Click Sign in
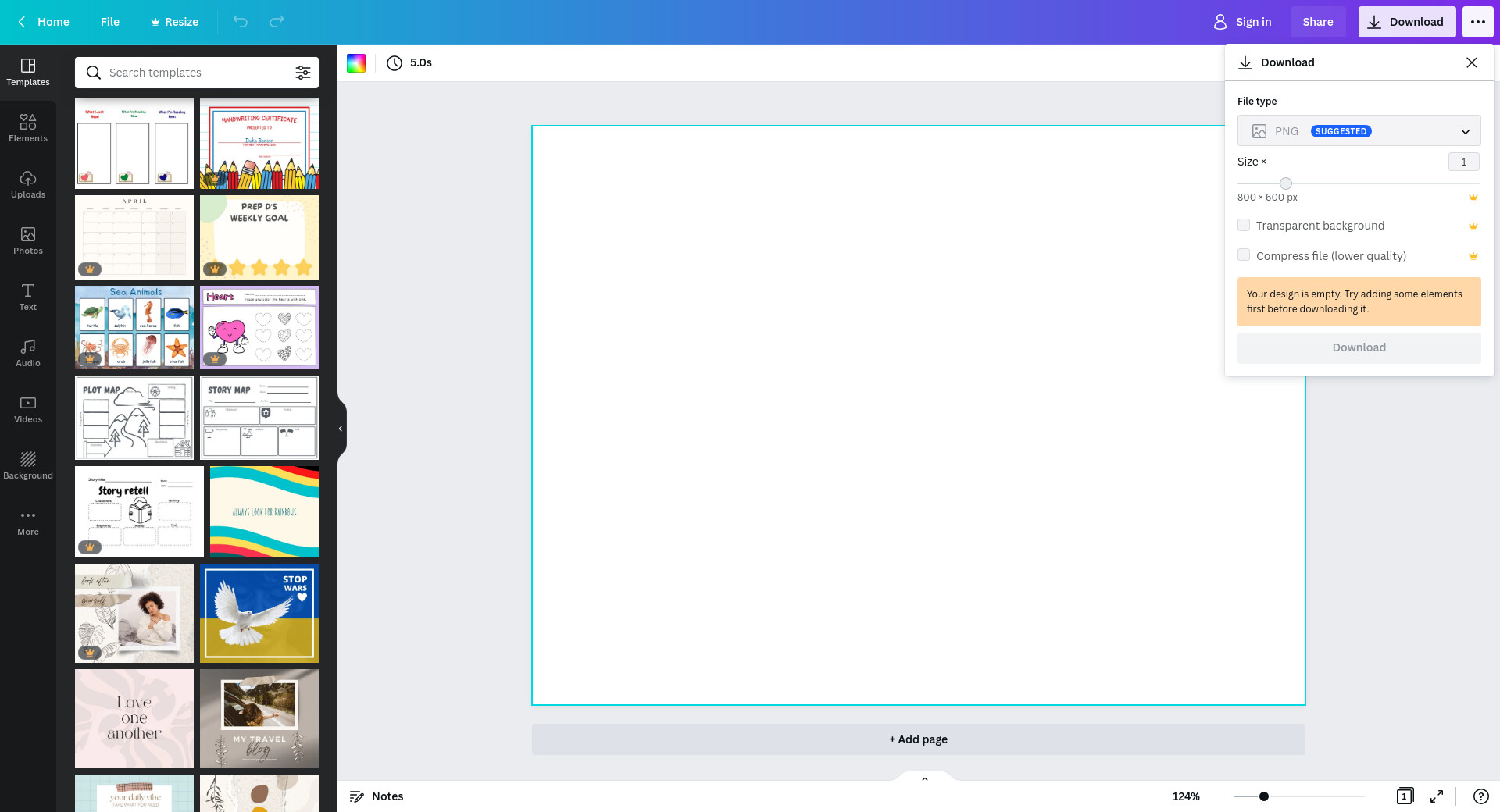This screenshot has height=812, width=1500. coord(1242,22)
